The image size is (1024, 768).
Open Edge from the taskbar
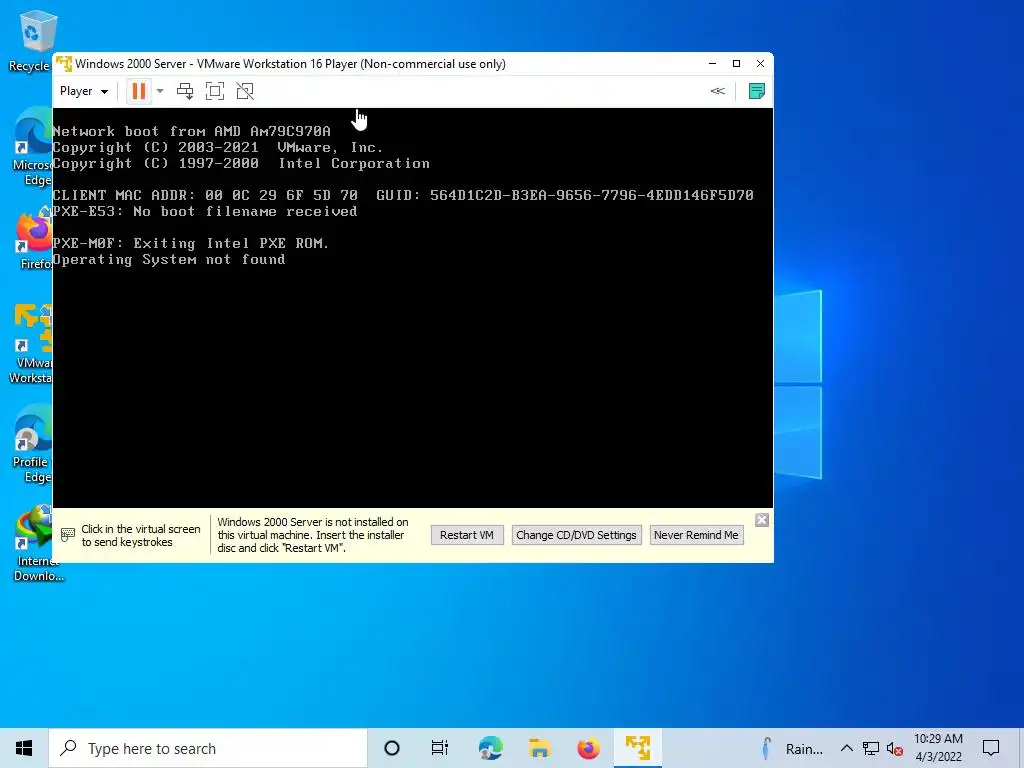[x=490, y=748]
